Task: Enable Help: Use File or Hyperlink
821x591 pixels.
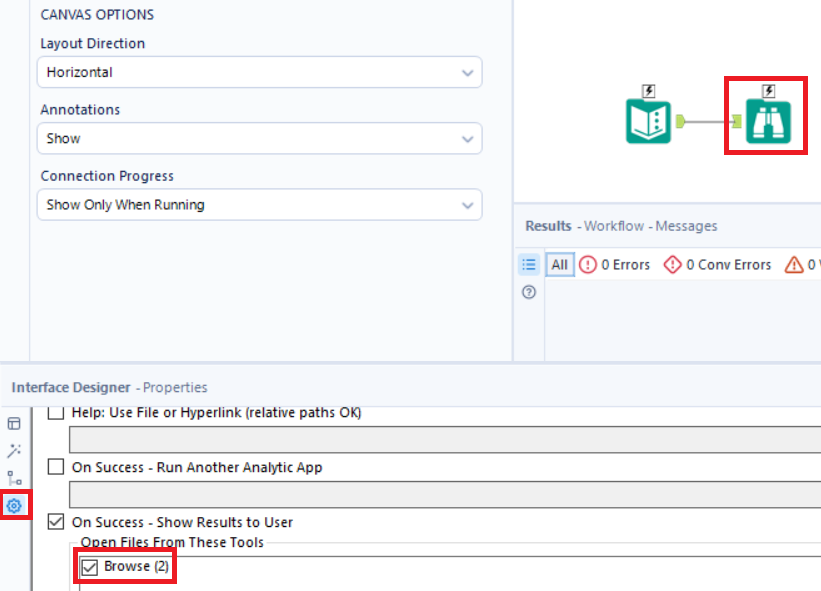Action: tap(55, 412)
